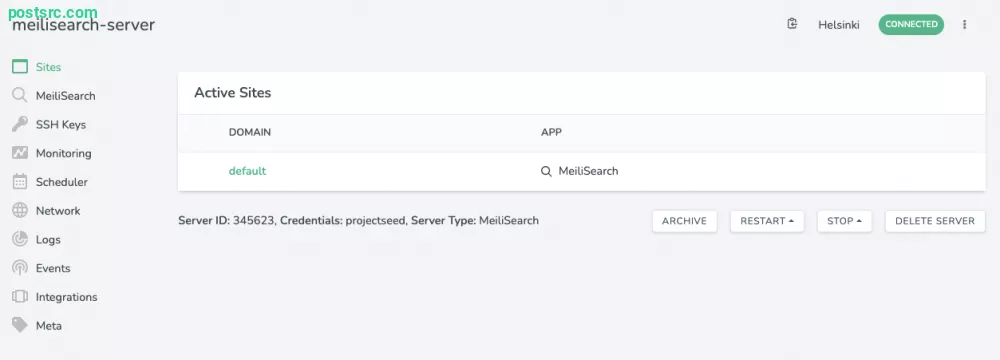Click the Meta tag icon
1000x360 pixels.
point(20,326)
